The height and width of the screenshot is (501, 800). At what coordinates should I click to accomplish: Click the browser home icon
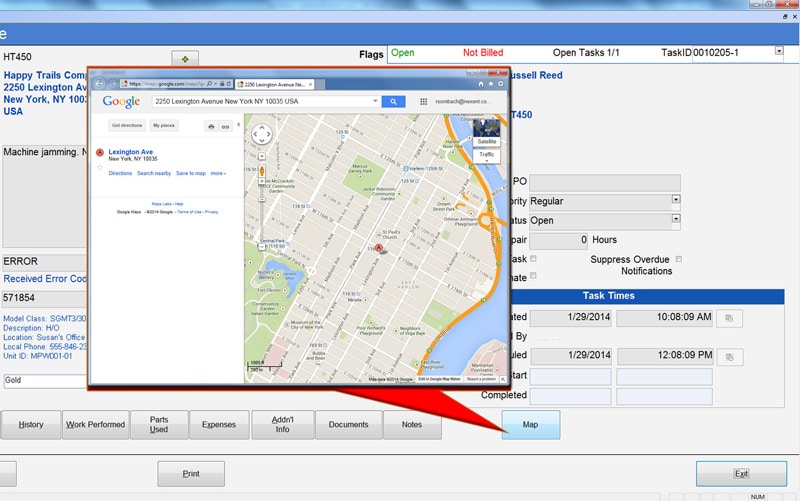480,84
